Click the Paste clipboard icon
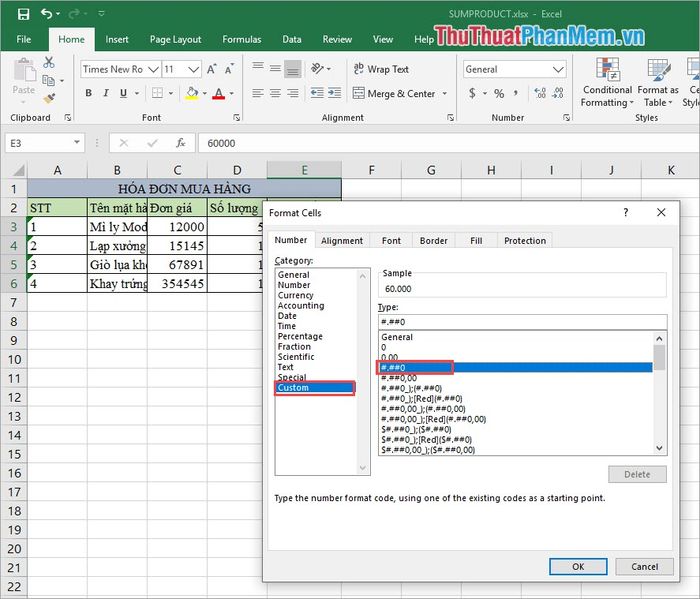 point(24,71)
